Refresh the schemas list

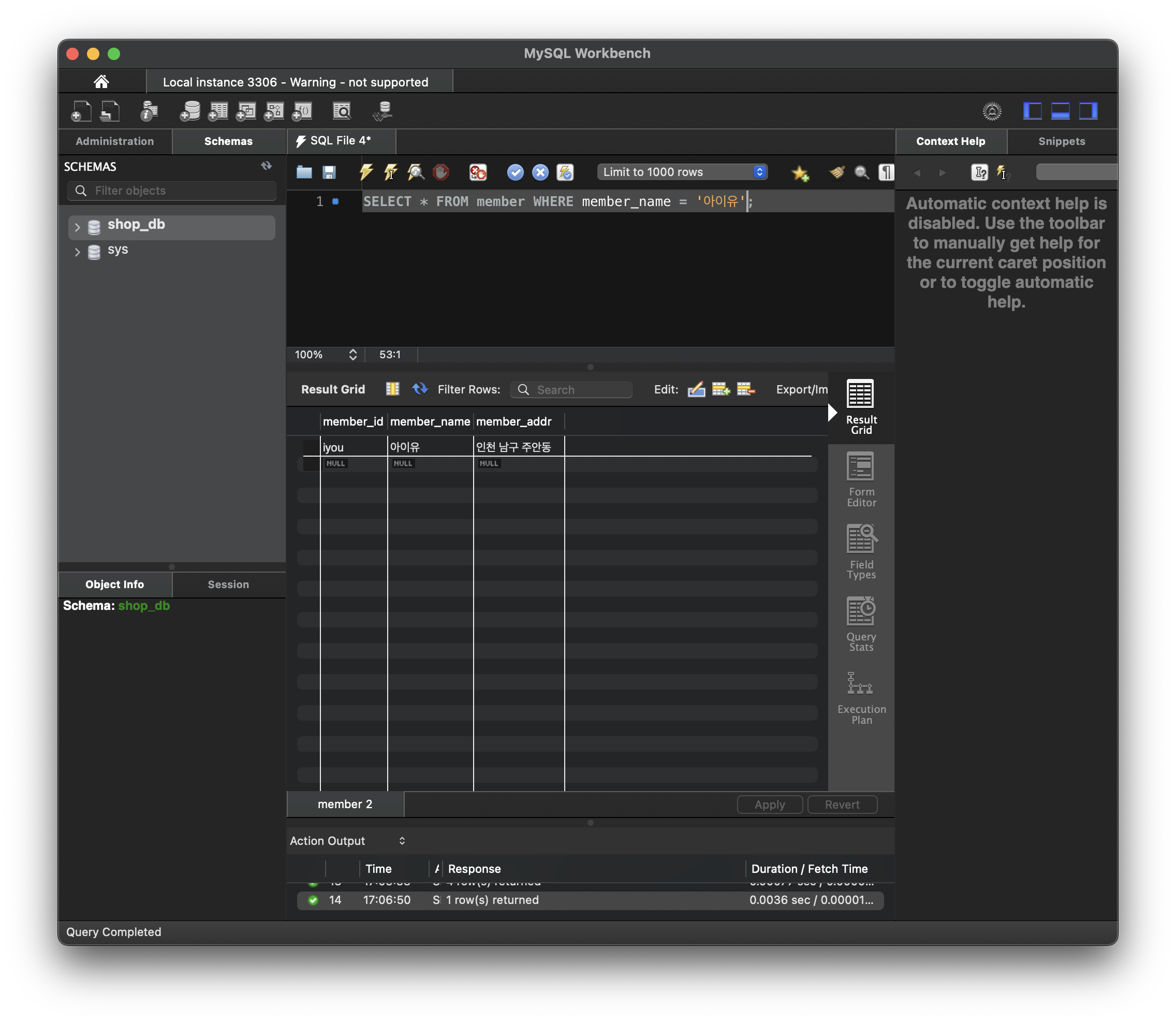pos(266,166)
